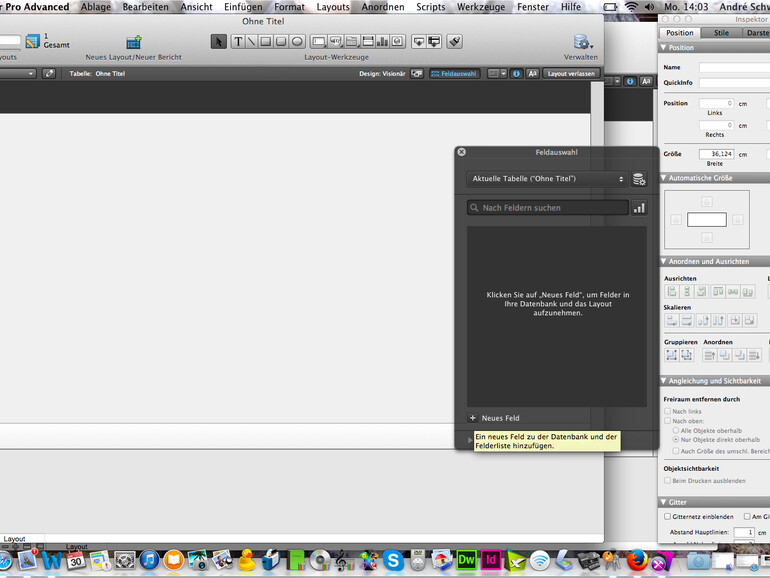Image resolution: width=770 pixels, height=578 pixels.
Task: Click Neues Feld button
Action: [495, 418]
